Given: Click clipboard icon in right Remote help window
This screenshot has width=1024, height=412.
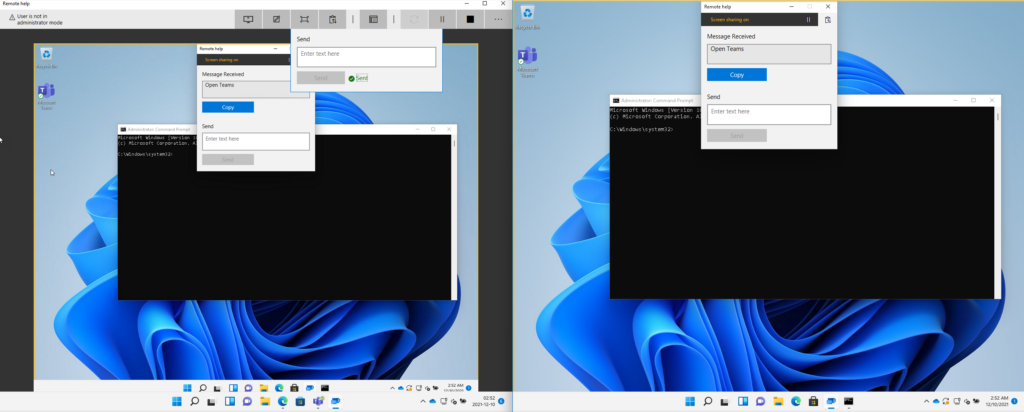Looking at the screenshot, I should (827, 20).
